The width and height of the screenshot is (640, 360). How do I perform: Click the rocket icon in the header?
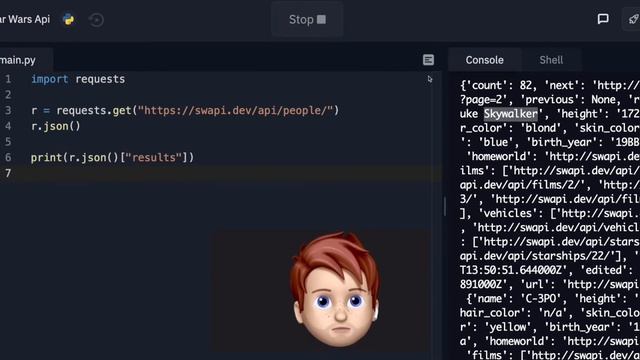(633, 19)
